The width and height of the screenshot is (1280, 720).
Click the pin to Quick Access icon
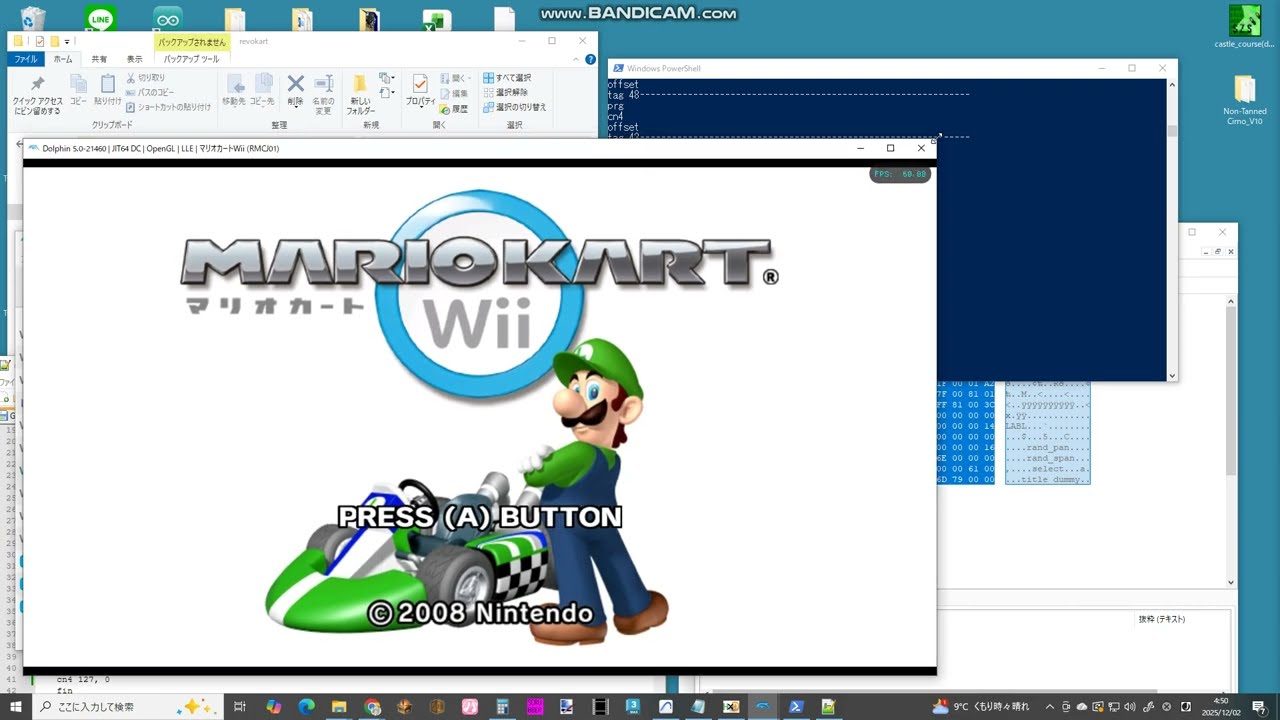click(37, 84)
